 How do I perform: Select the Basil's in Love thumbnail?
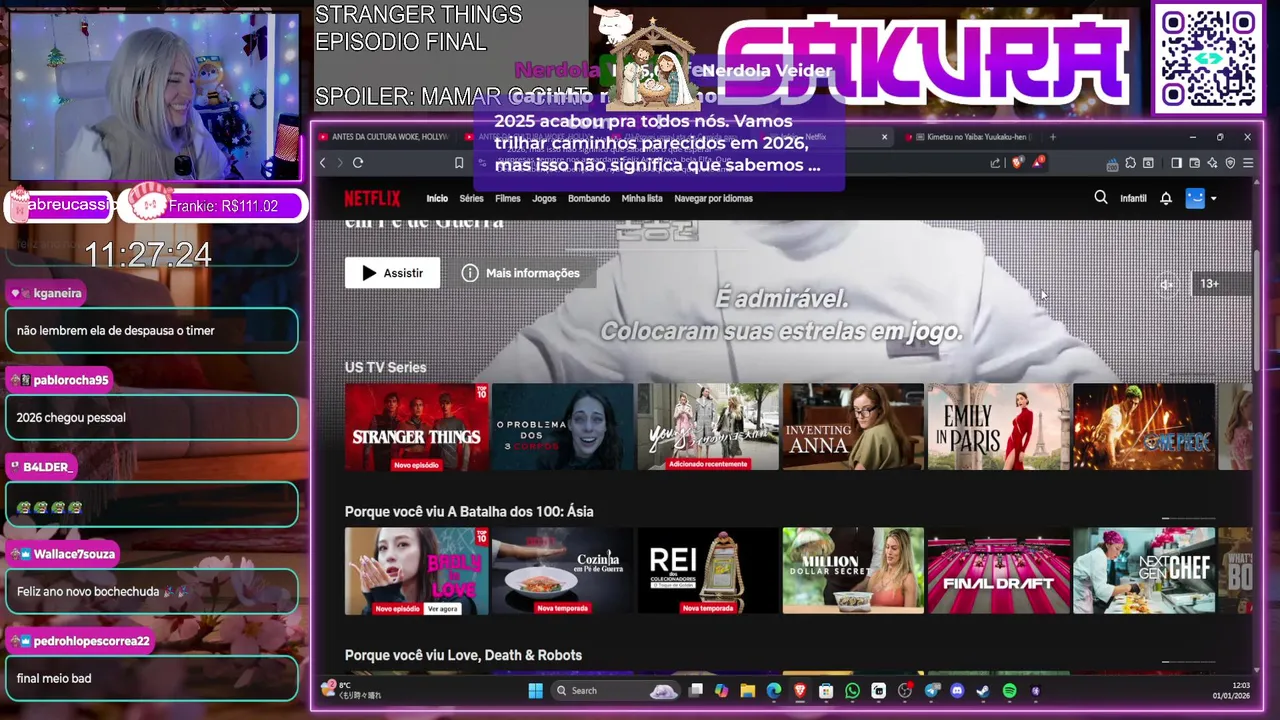point(416,571)
